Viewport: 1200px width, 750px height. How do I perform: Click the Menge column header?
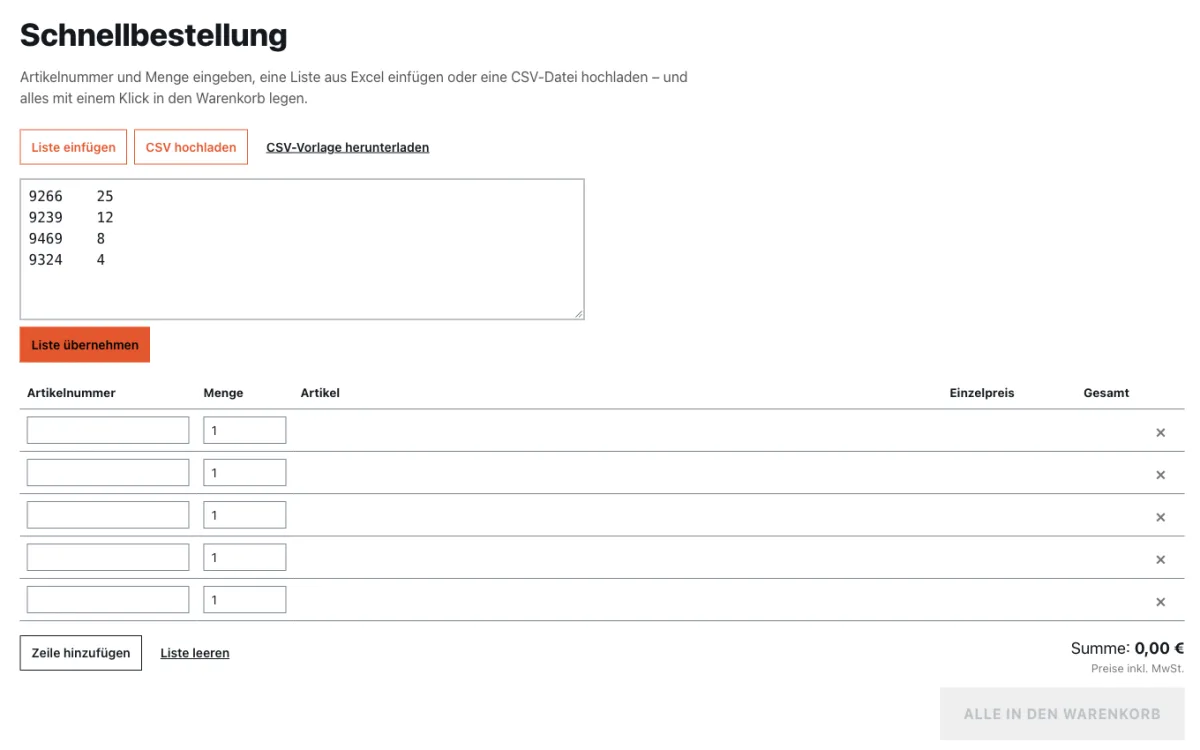click(x=223, y=393)
